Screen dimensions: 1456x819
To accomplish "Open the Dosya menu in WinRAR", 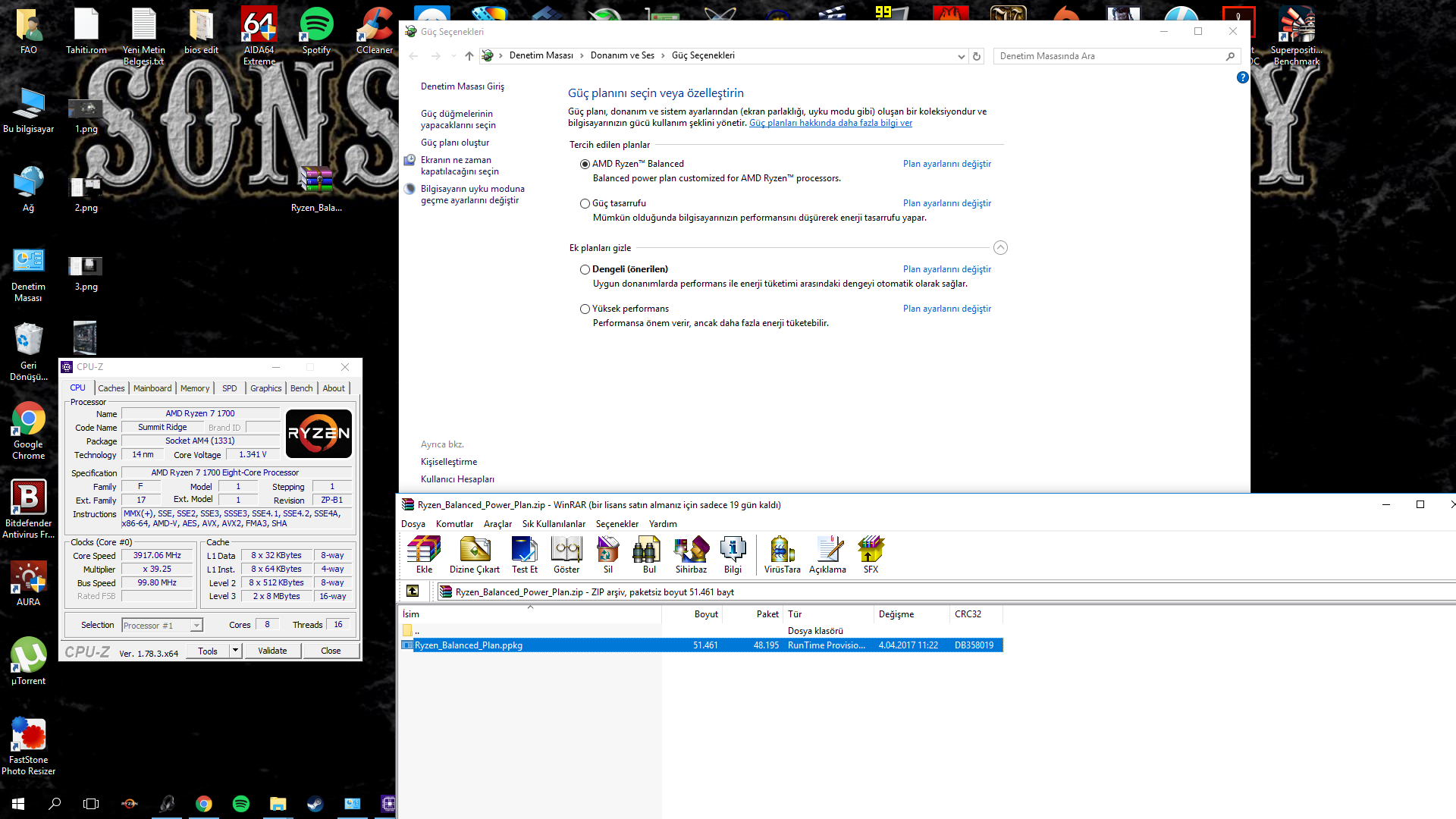I will [x=413, y=524].
